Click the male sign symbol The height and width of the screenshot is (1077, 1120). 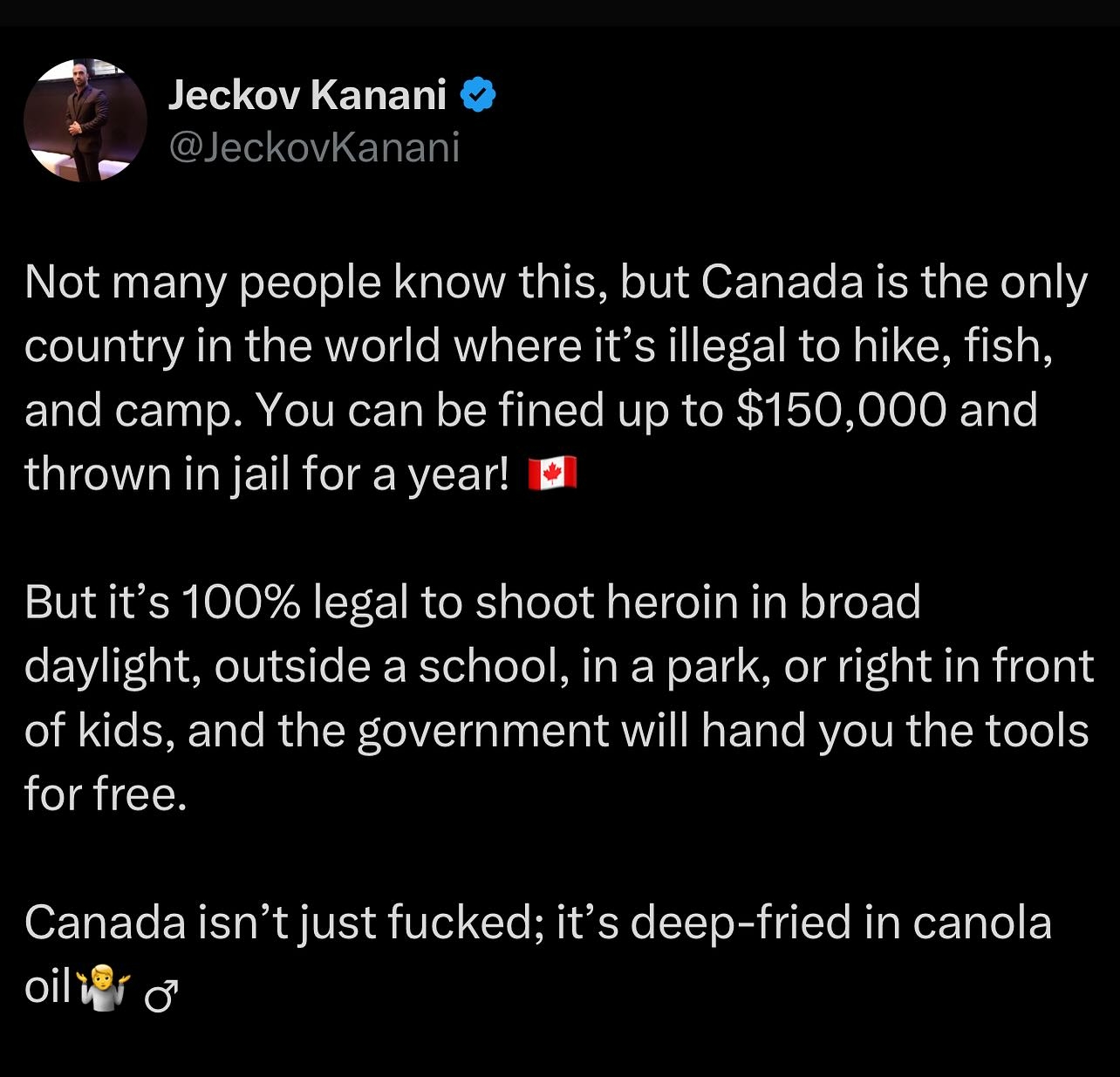click(161, 994)
